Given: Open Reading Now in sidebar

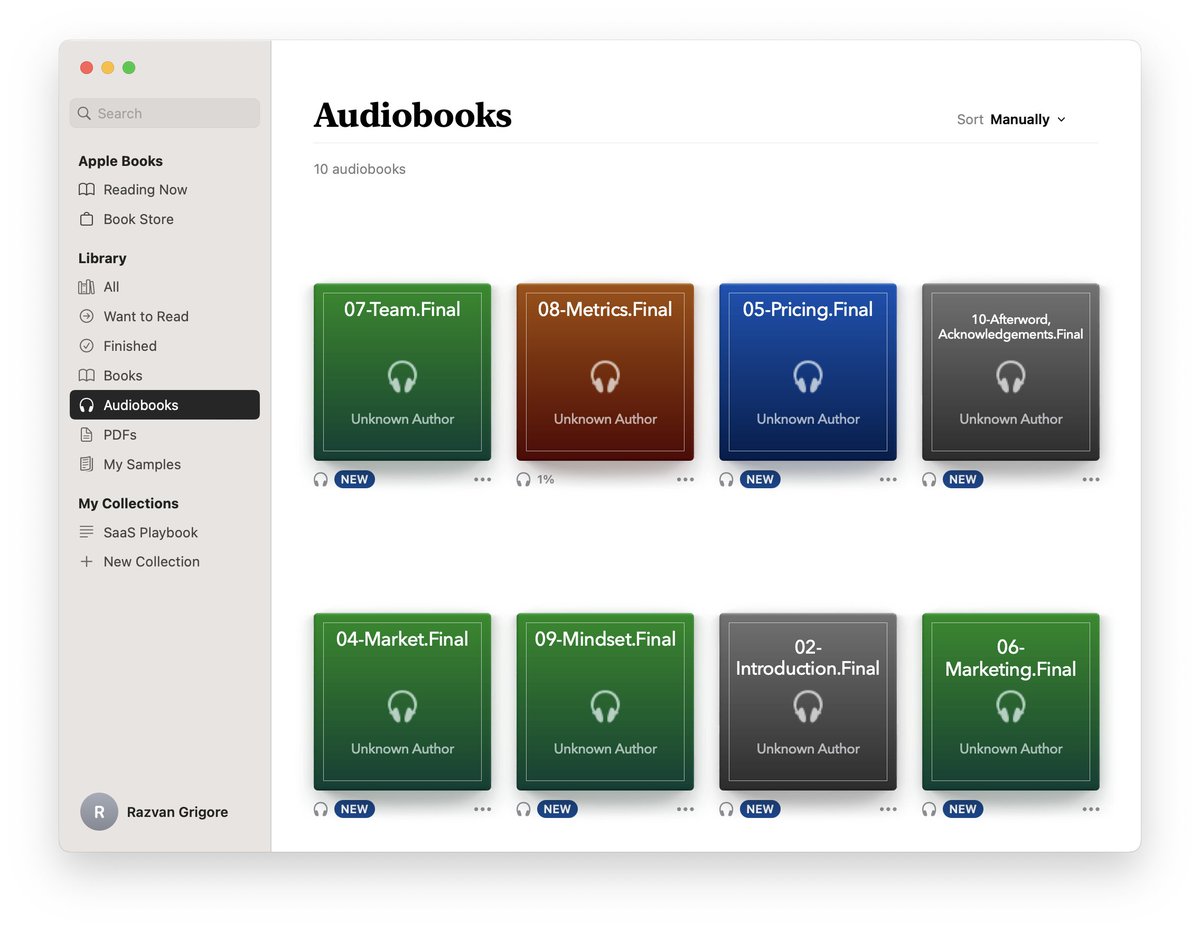Looking at the screenshot, I should coord(165,189).
